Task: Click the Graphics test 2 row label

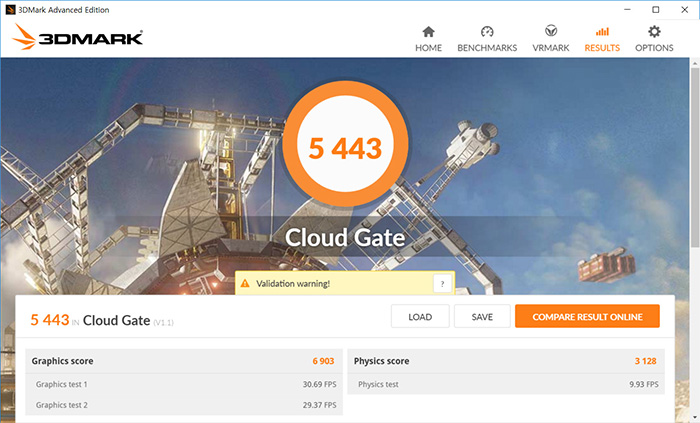Action: [x=62, y=405]
